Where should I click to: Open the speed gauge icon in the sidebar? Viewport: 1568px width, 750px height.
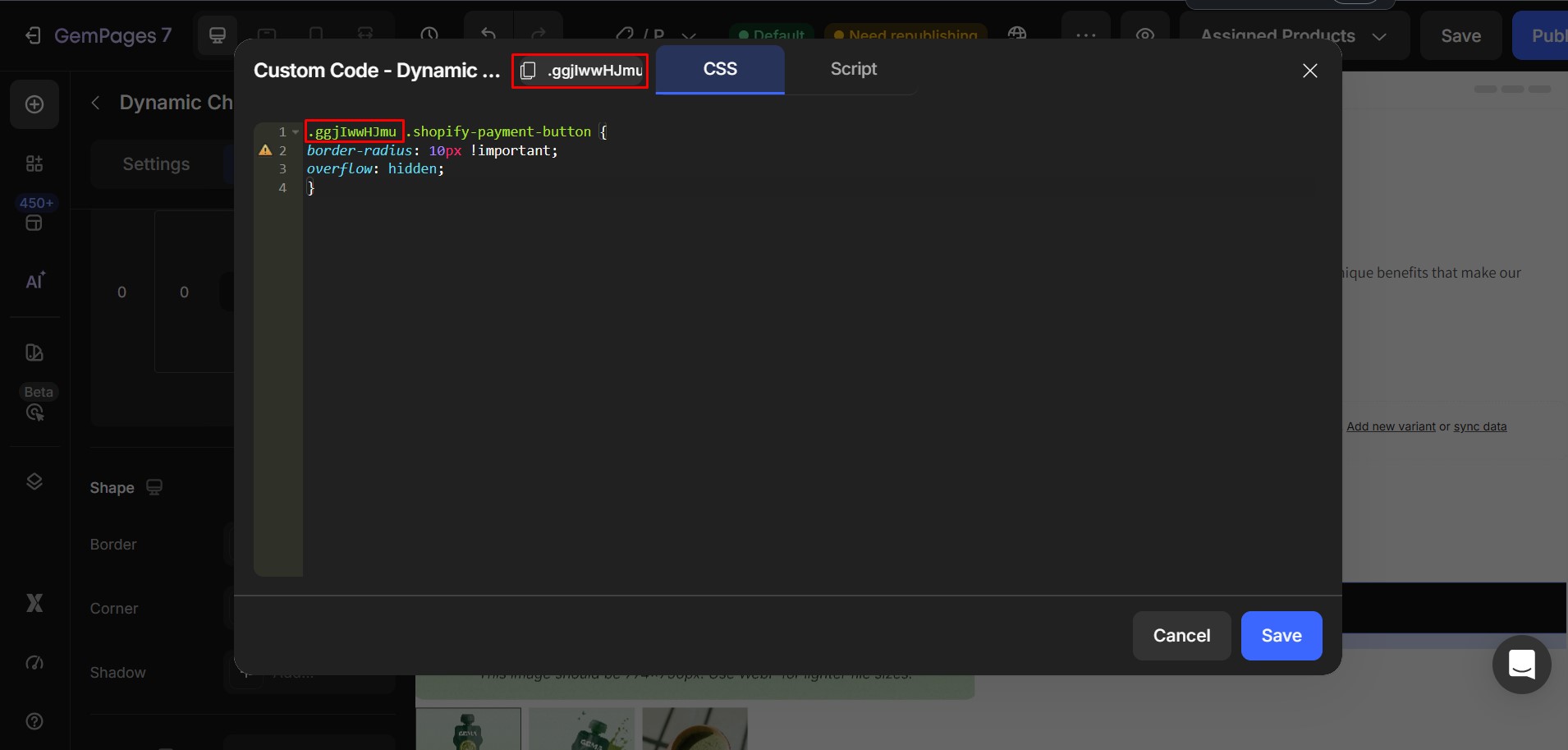pos(34,663)
